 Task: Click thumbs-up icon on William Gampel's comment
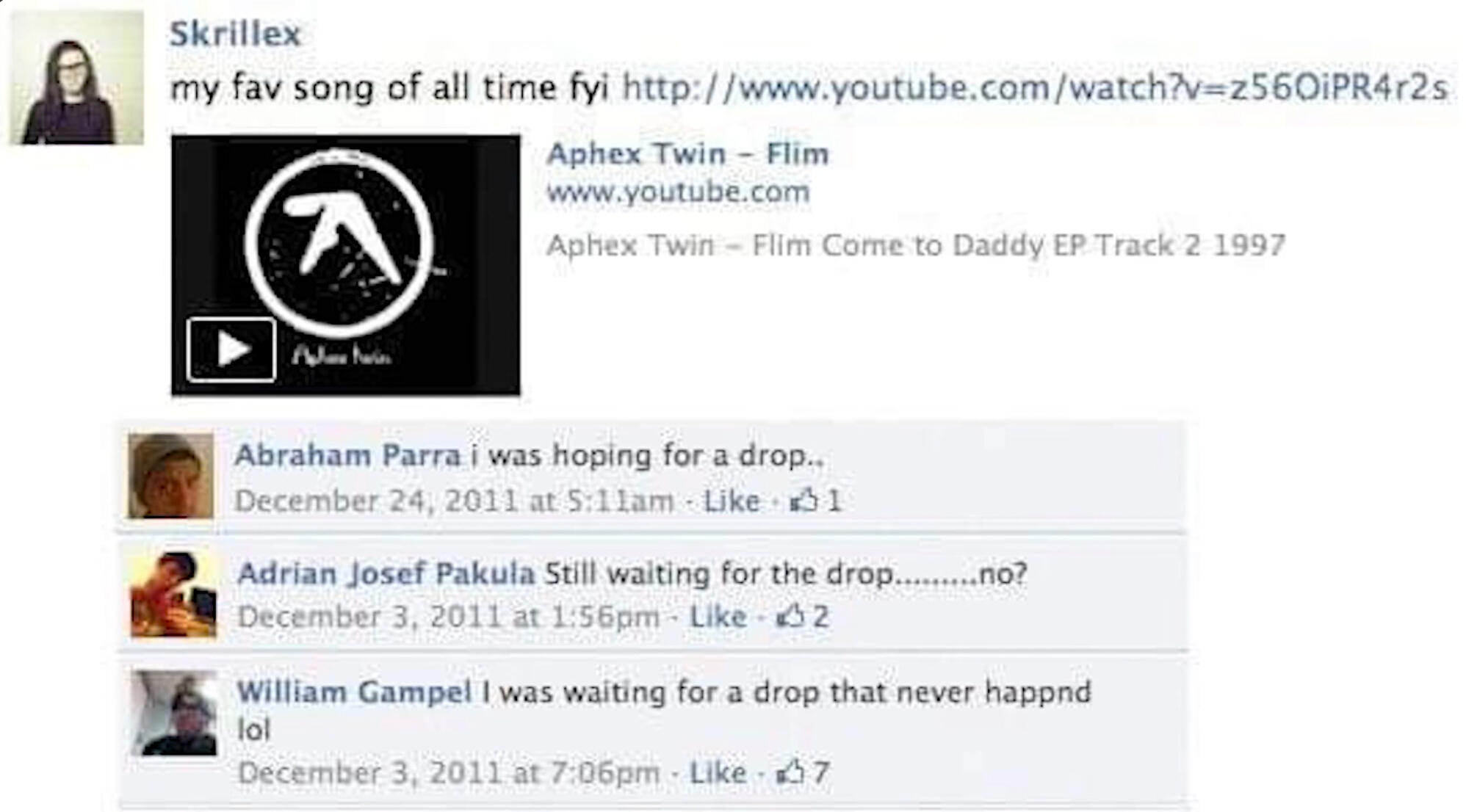(790, 772)
